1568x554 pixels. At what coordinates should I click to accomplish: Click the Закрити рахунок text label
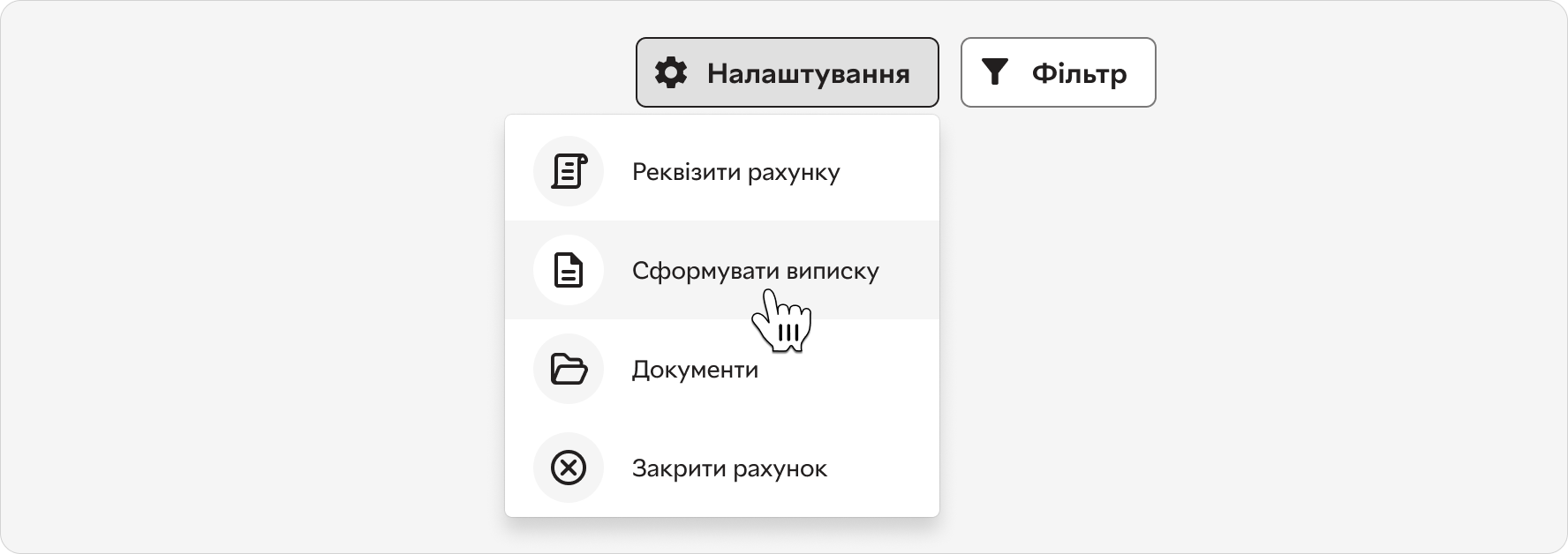(x=729, y=468)
